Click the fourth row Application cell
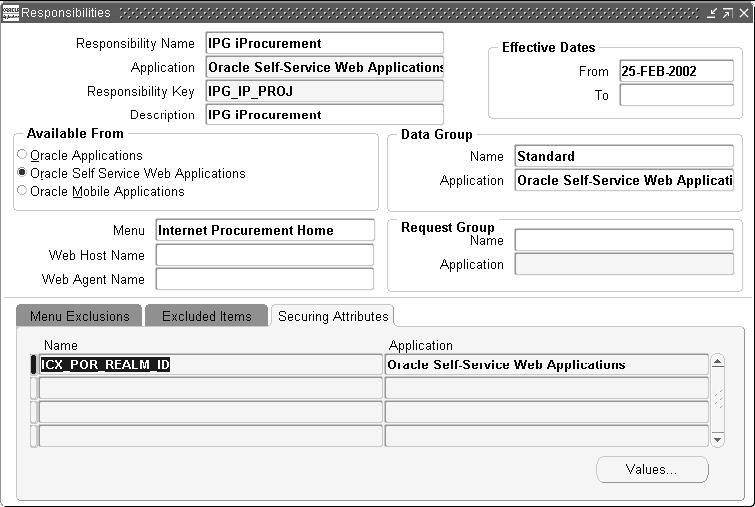755x507 pixels. [x=547, y=436]
